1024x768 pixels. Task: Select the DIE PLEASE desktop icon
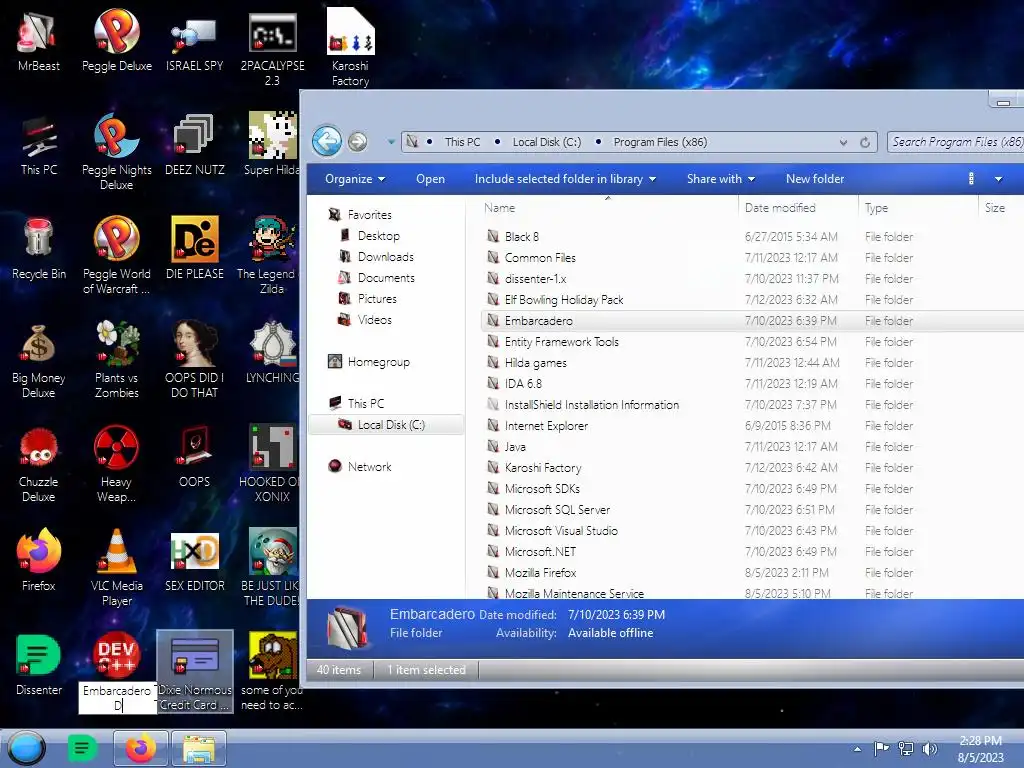tap(194, 249)
